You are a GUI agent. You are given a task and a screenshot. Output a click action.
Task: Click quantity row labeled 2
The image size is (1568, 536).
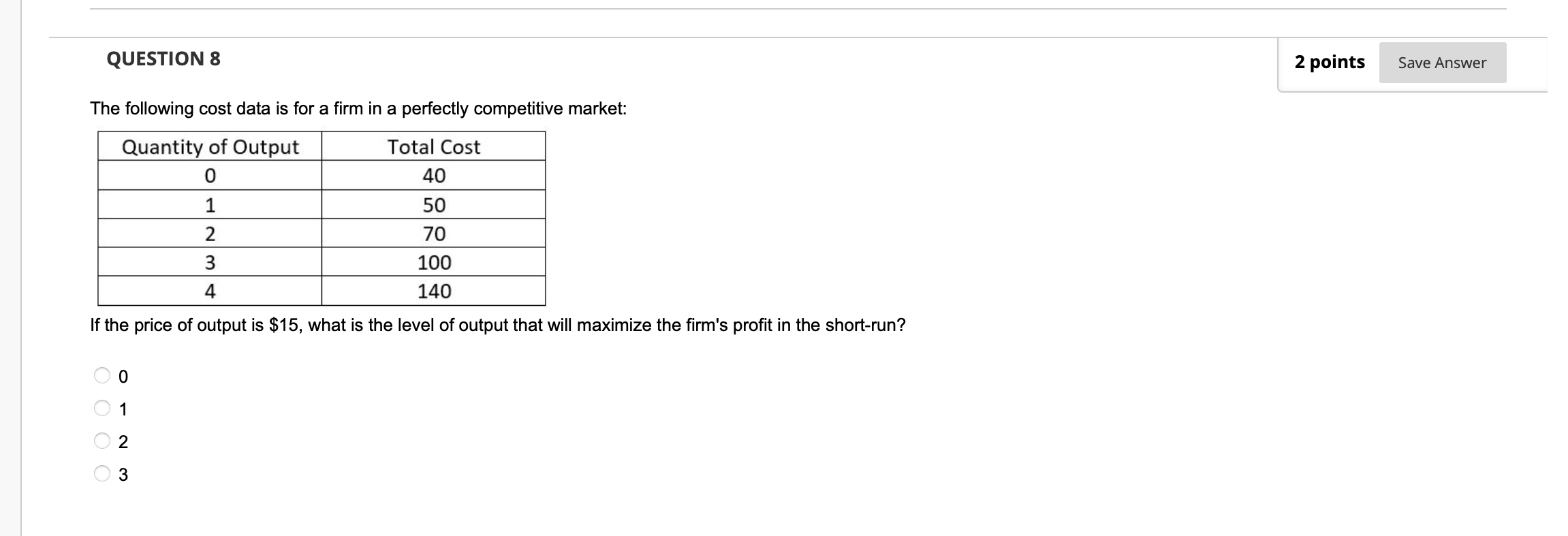[x=210, y=233]
